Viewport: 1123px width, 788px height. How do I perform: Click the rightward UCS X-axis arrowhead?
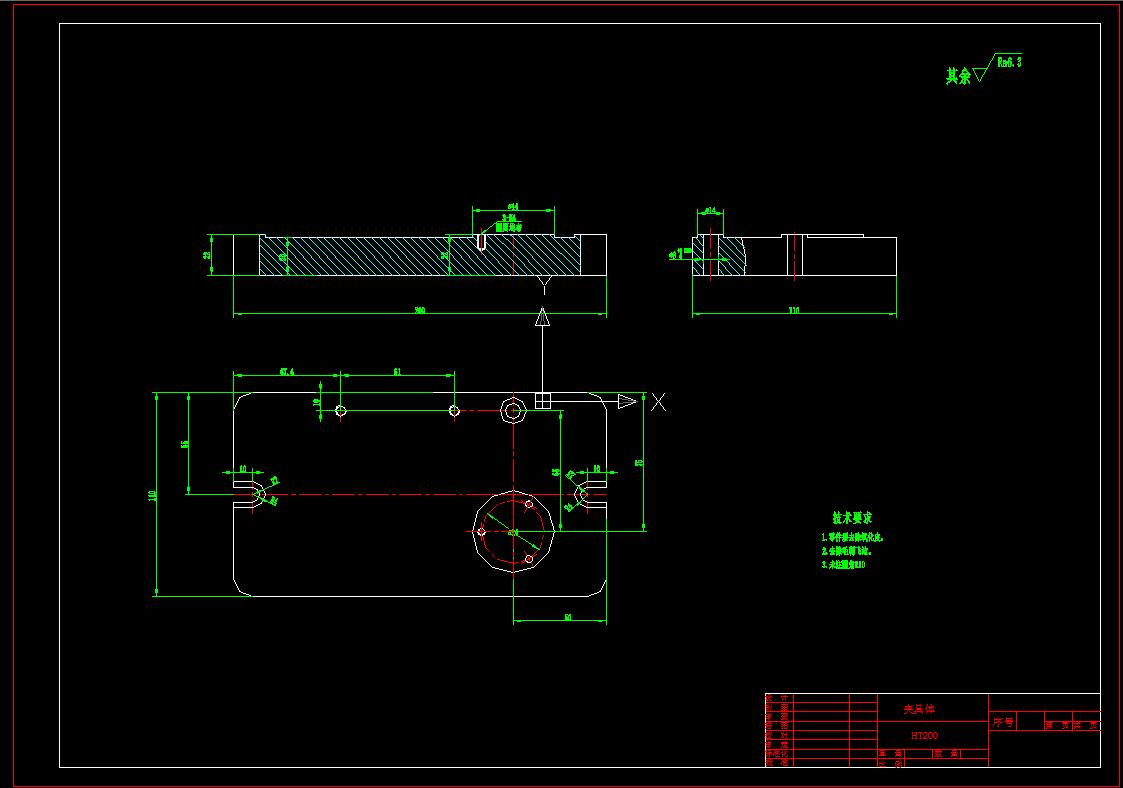click(627, 401)
